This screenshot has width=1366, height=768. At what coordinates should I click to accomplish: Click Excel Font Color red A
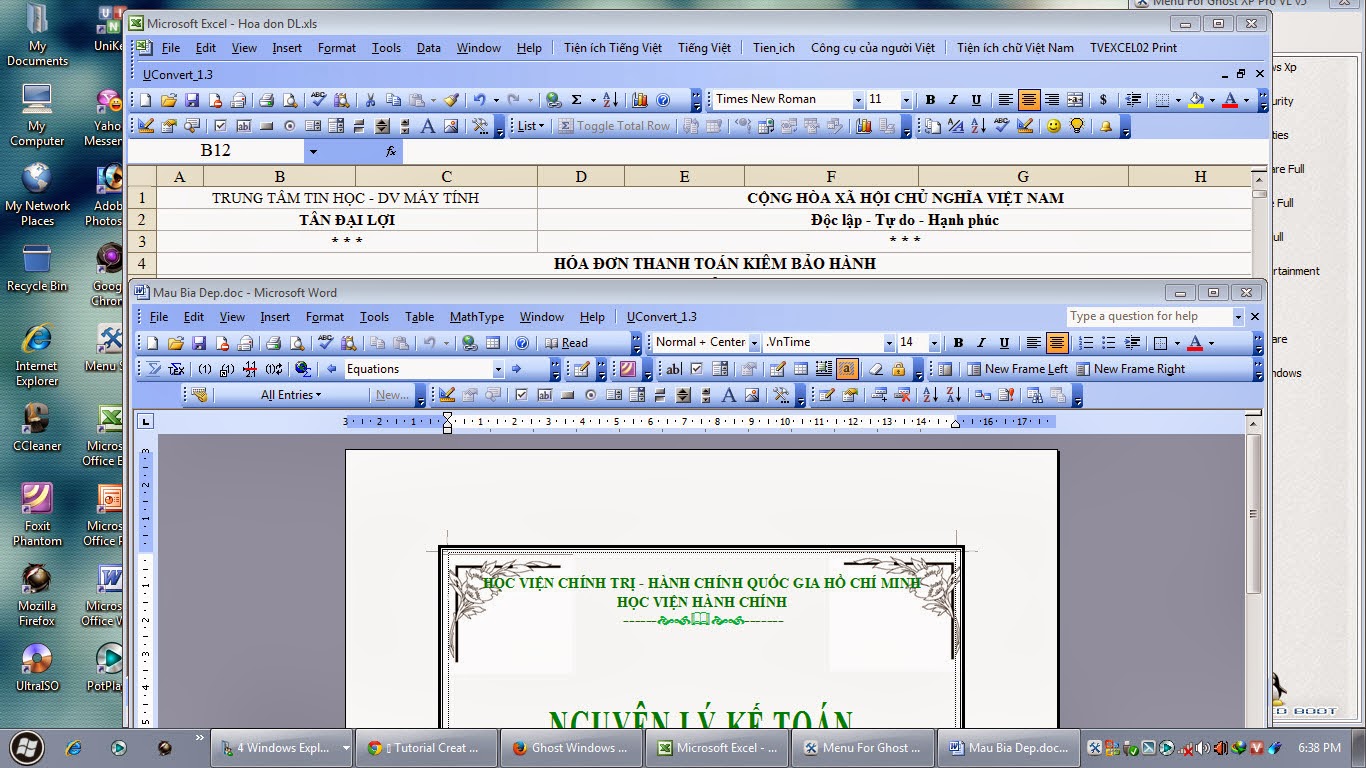[x=1230, y=100]
